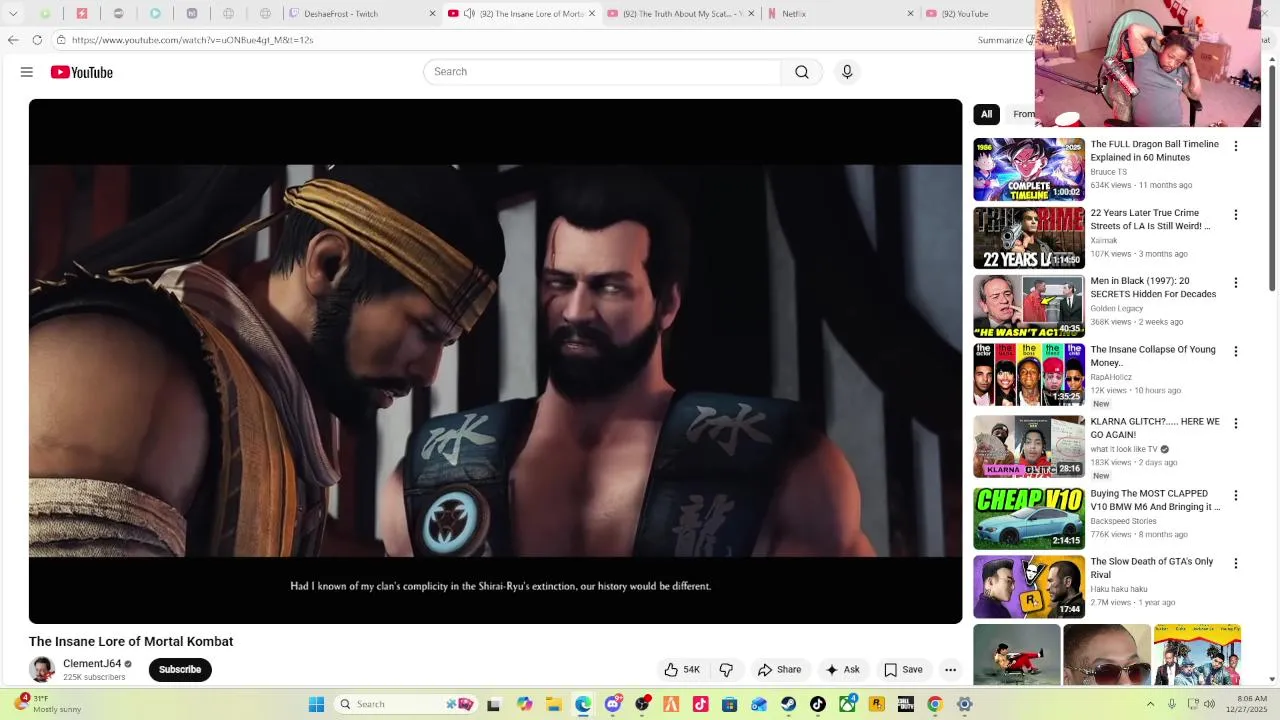Viewport: 1280px width, 720px height.
Task: Dislike the video with thumbs down
Action: click(727, 670)
